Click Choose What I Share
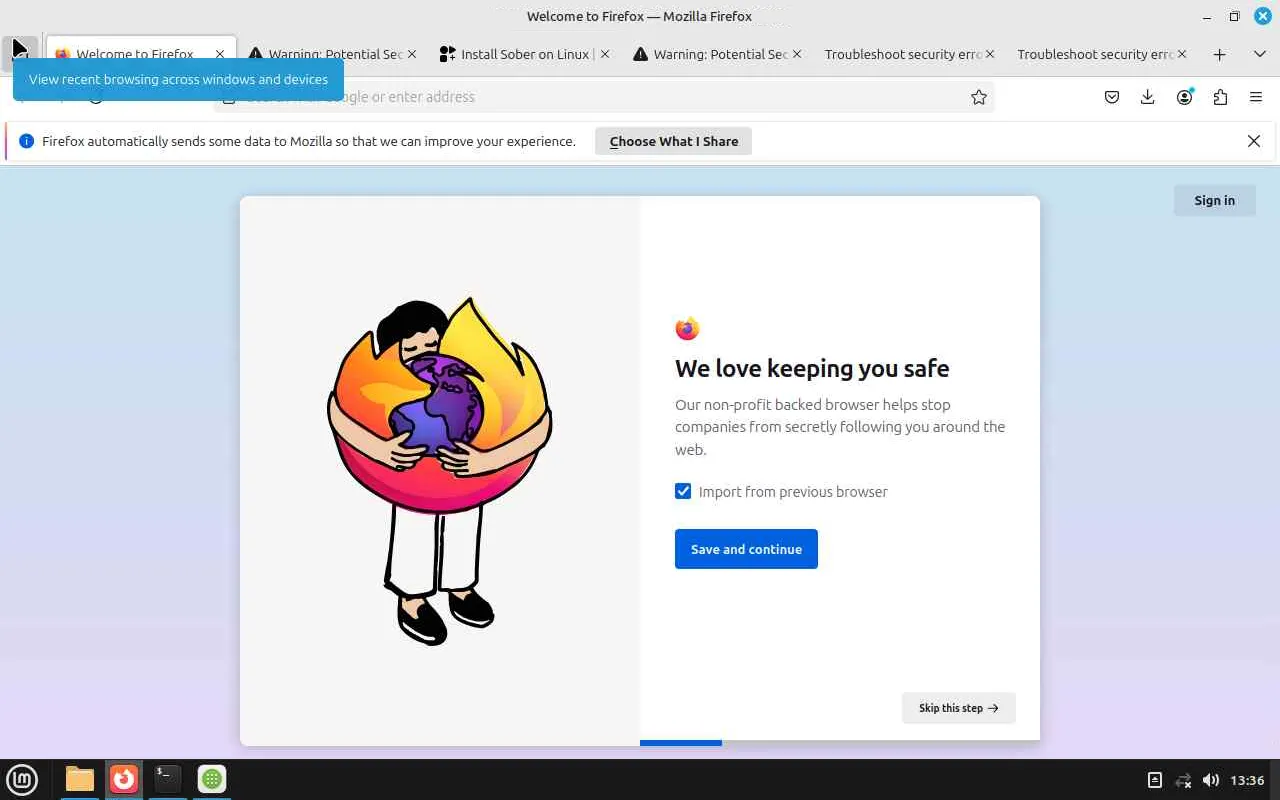Viewport: 1280px width, 800px height. click(x=674, y=141)
